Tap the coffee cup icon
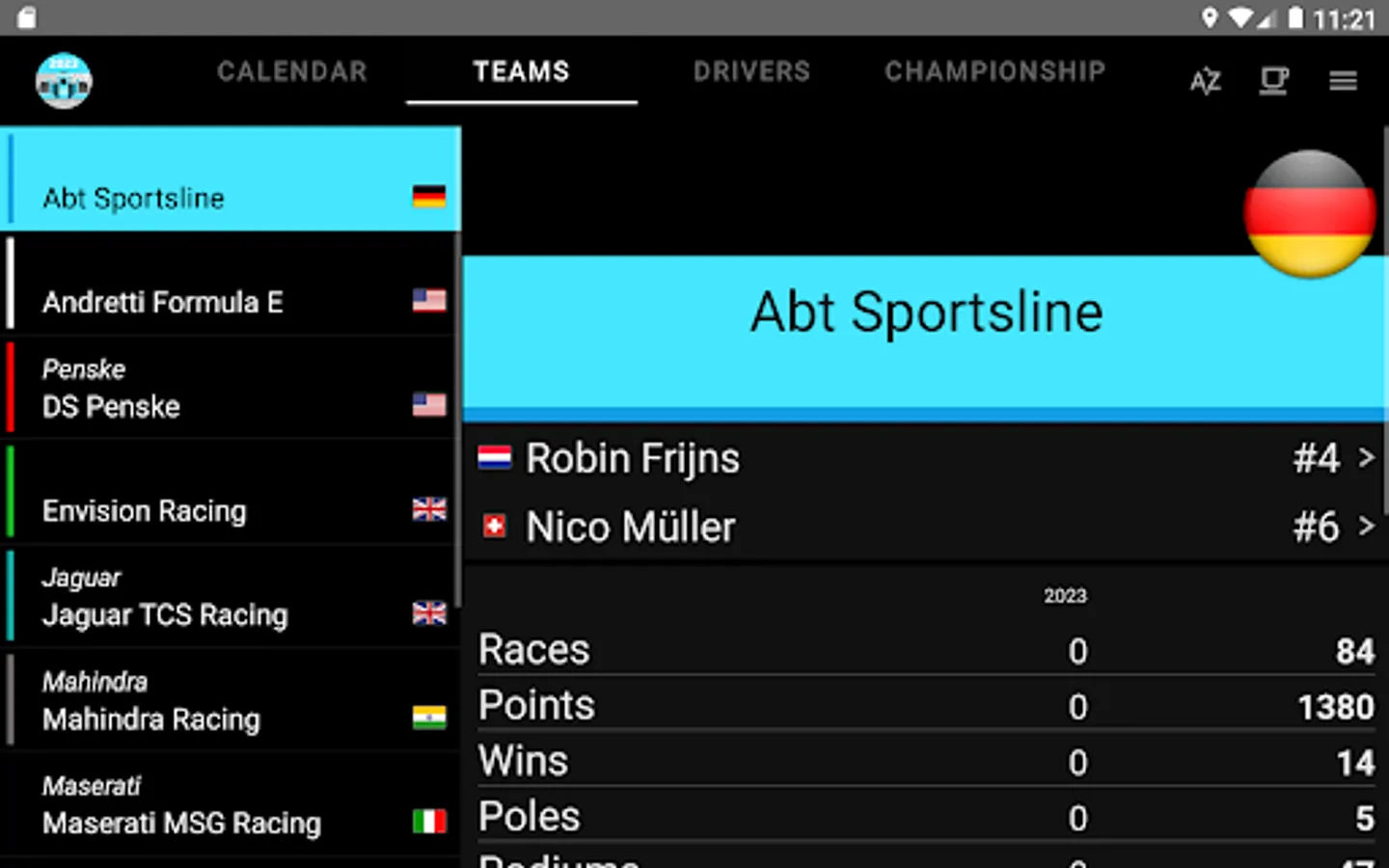The image size is (1389, 868). (x=1274, y=81)
